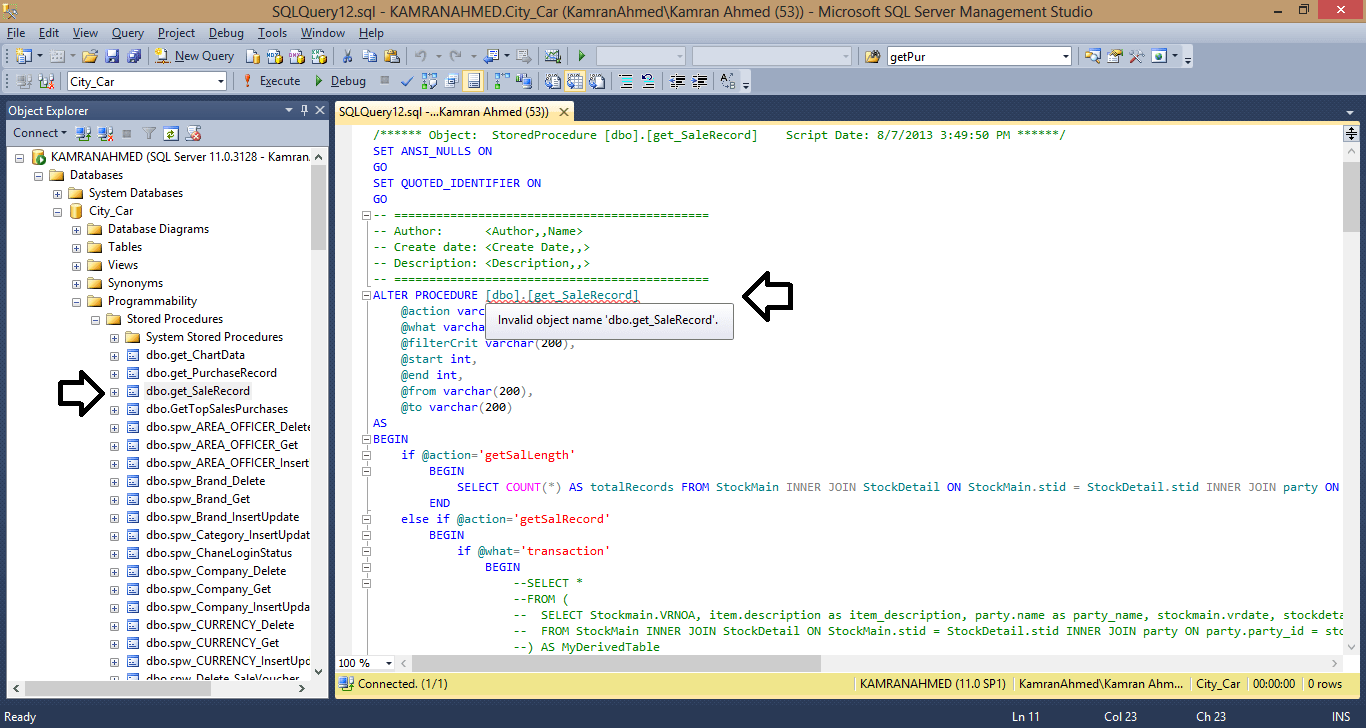Toggle auto-hide pin on Object Explorer

coord(304,110)
